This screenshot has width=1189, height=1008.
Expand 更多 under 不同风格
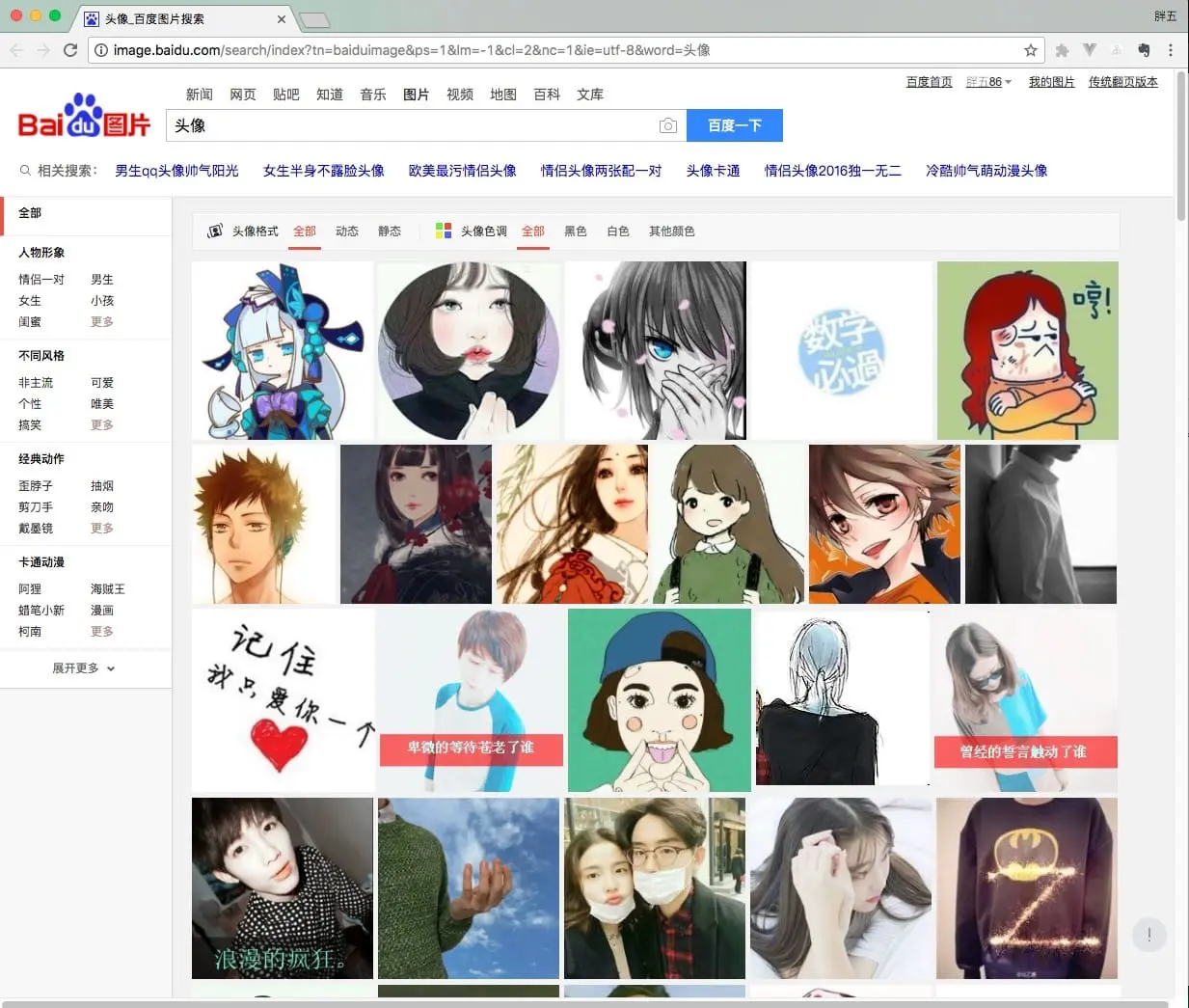(x=102, y=425)
